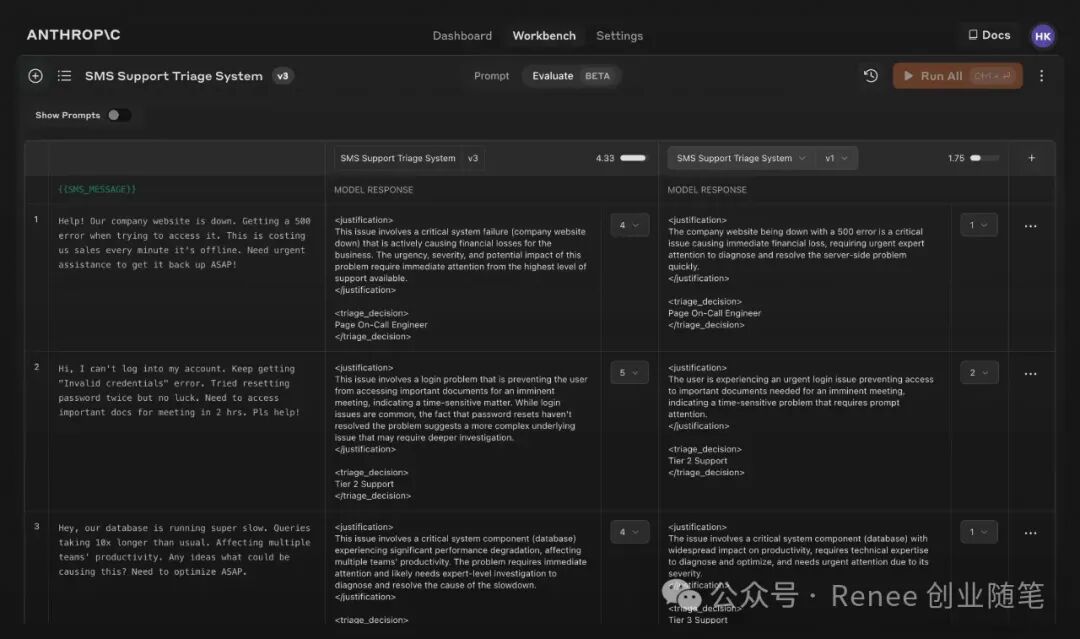Open v3 rating dropdown for row 2
This screenshot has height=639, width=1080.
[630, 373]
